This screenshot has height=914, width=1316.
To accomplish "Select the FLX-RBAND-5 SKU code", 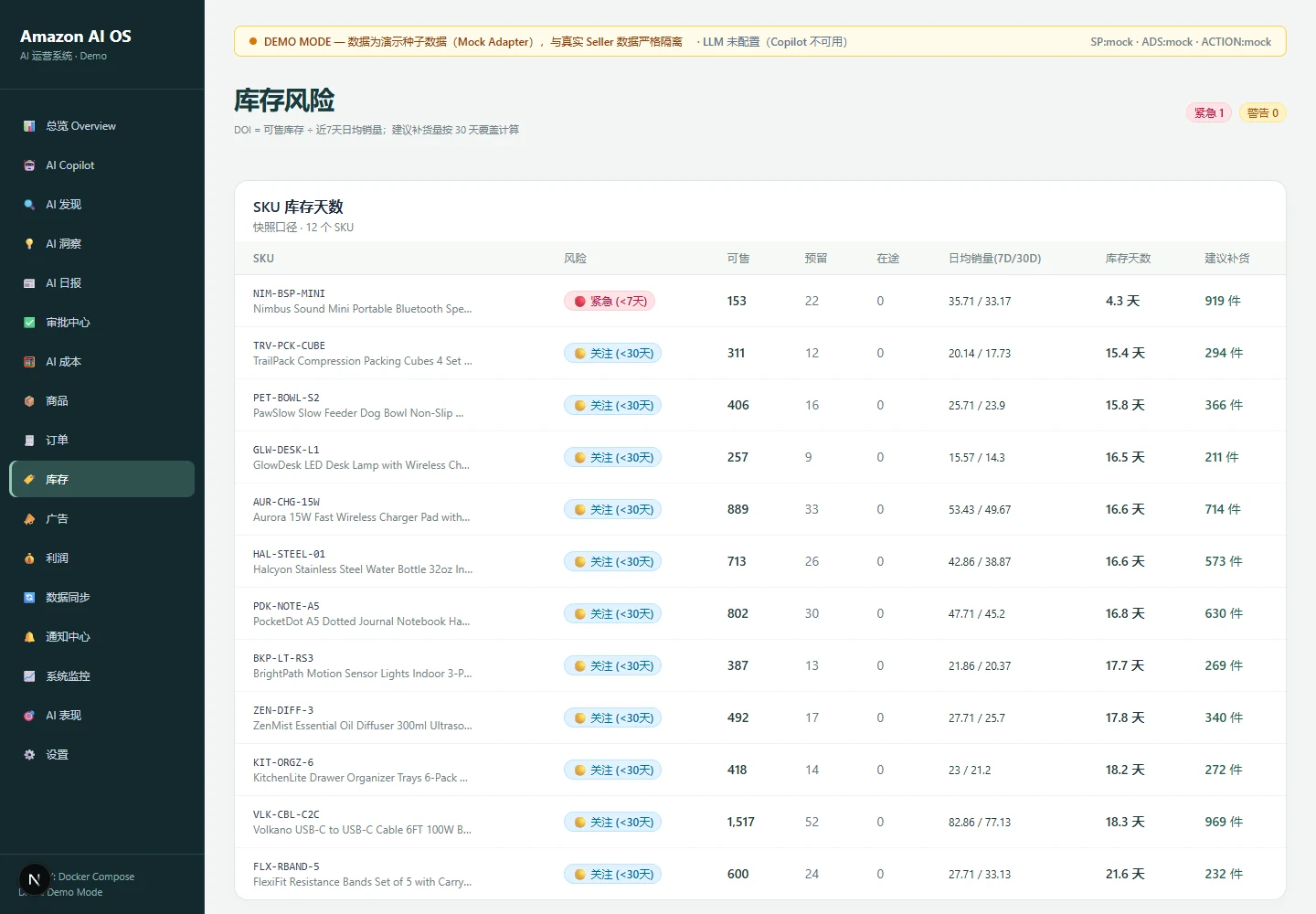I will click(x=286, y=867).
